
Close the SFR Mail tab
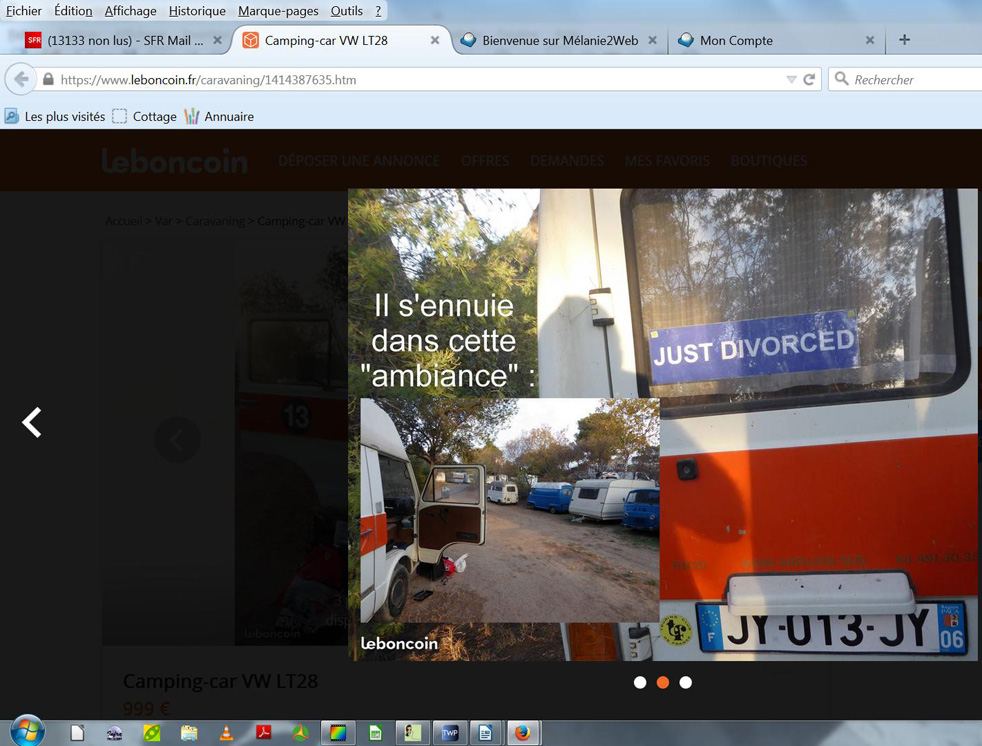[217, 40]
